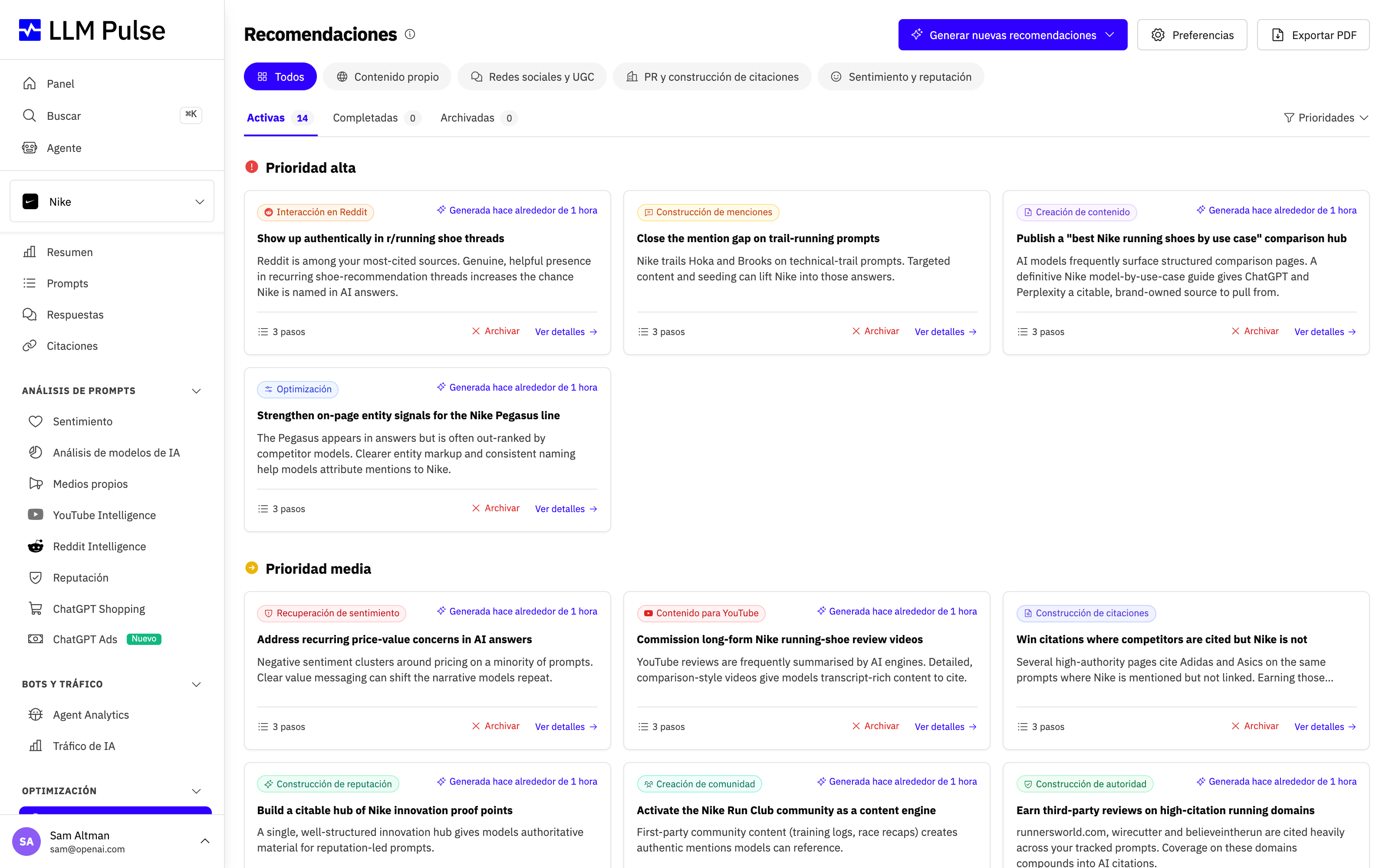
Task: Click the red Prioridad alta alert icon
Action: click(x=251, y=167)
